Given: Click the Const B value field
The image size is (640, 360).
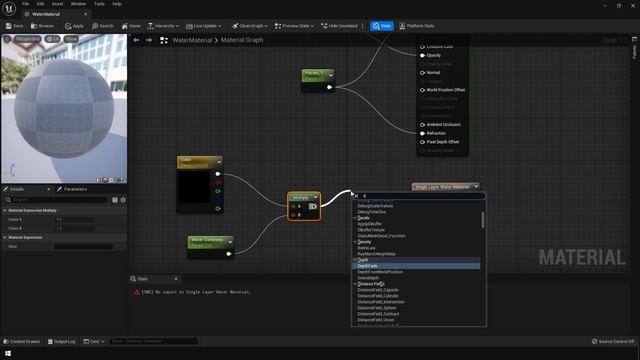Looking at the screenshot, I should [75, 228].
